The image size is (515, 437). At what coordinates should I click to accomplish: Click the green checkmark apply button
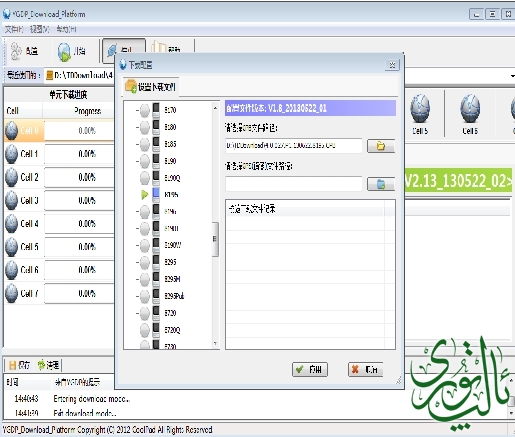pyautogui.click(x=310, y=369)
